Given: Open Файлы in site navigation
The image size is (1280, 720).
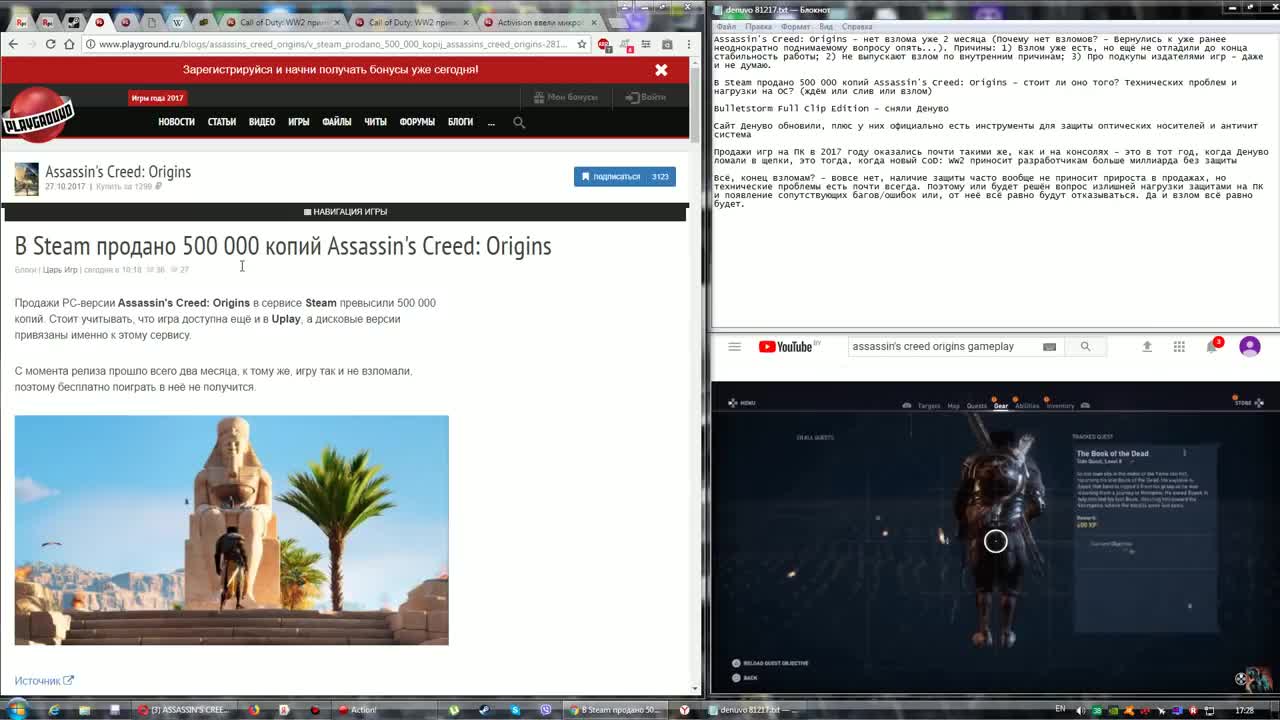Looking at the screenshot, I should point(337,122).
